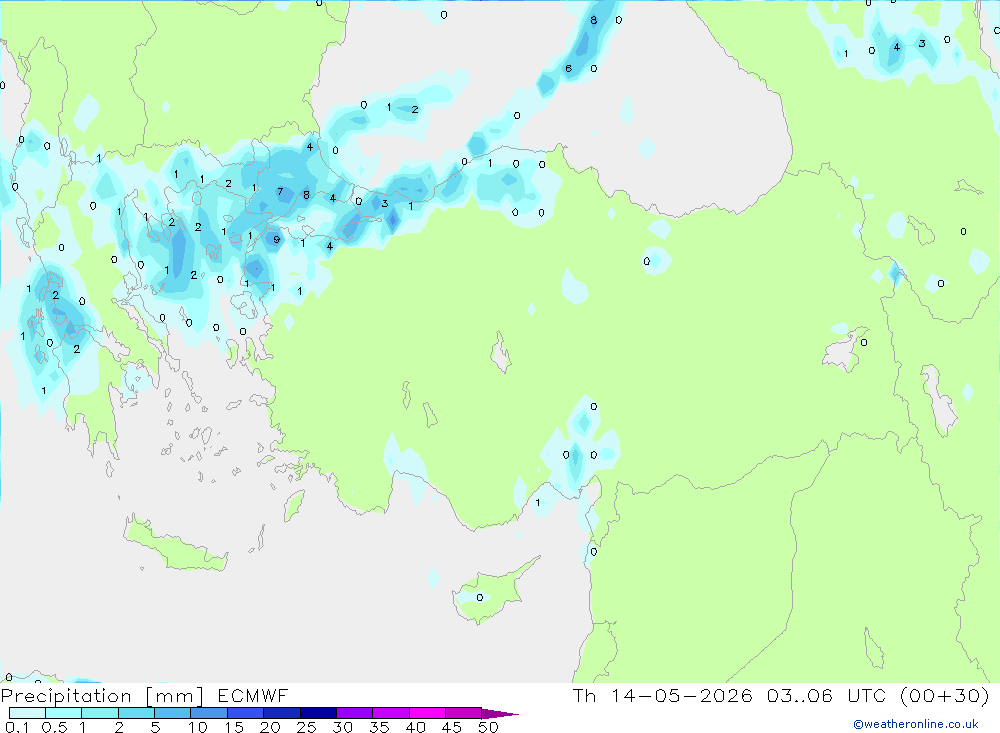Image resolution: width=1000 pixels, height=733 pixels.
Task: Click the purple arrow tip above 50 mm
Action: pos(499,714)
